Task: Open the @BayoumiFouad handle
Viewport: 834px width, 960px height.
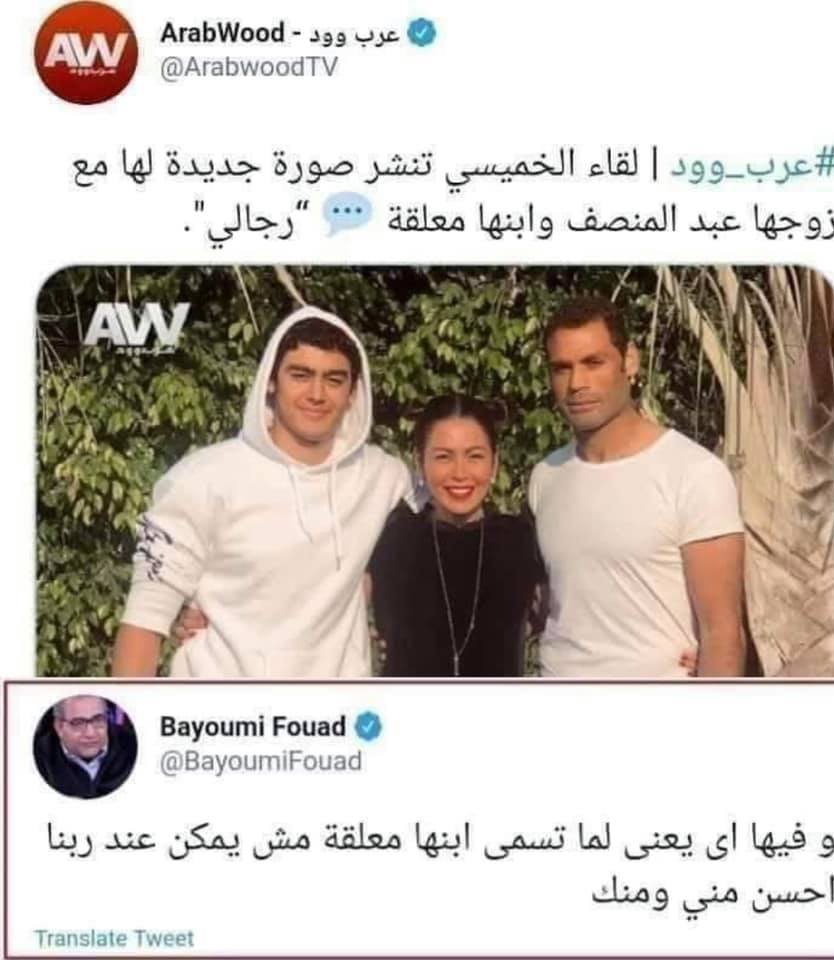Action: (261, 762)
